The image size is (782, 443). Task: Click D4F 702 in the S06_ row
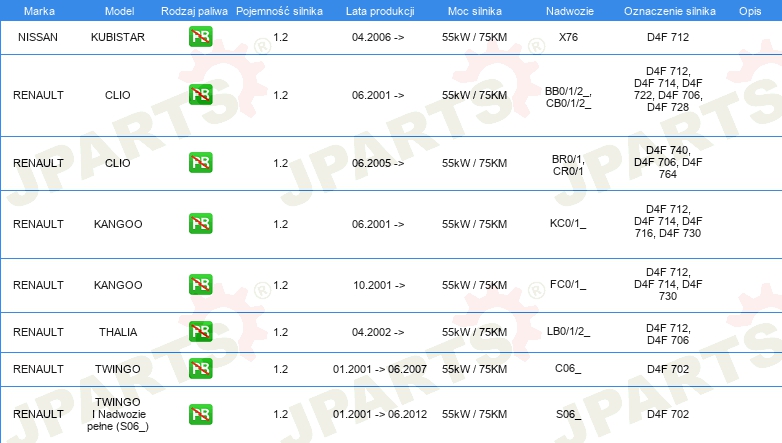coord(668,414)
